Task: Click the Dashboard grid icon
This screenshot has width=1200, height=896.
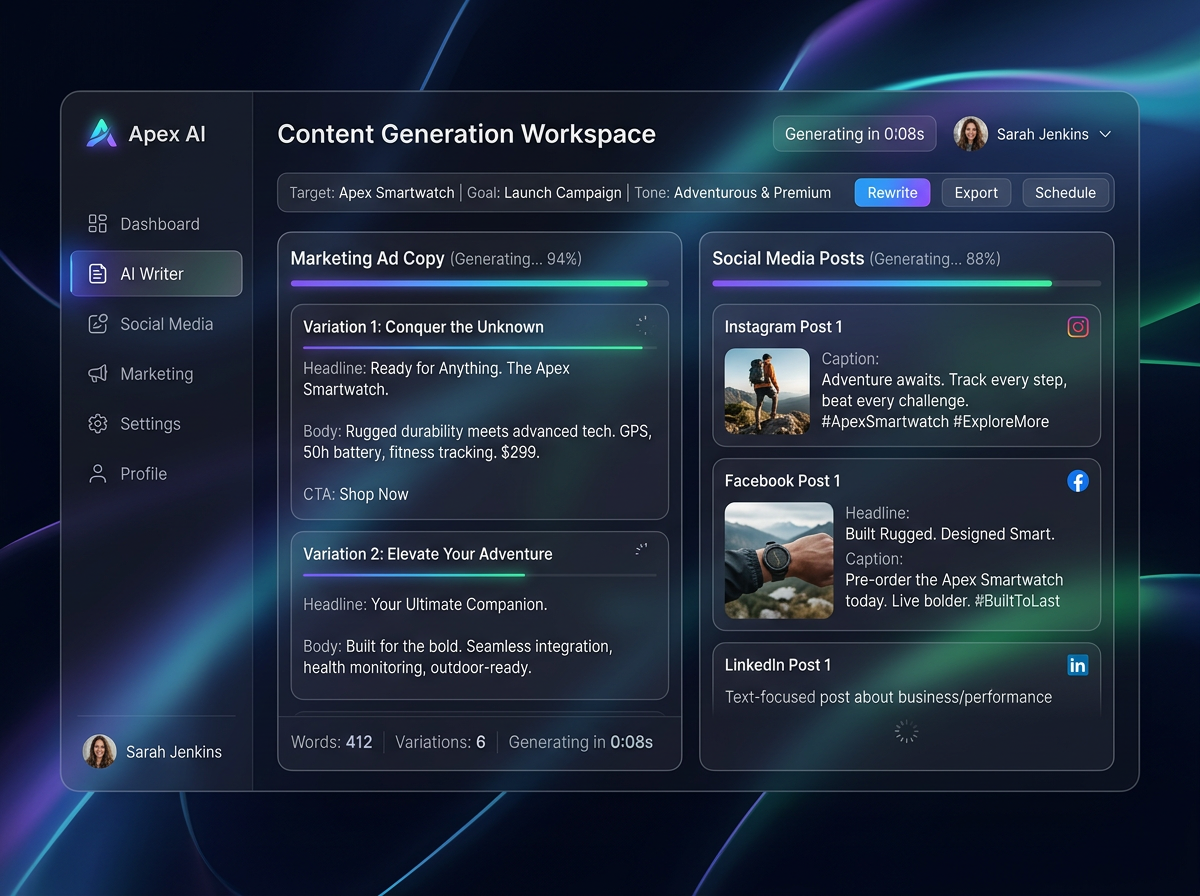Action: [x=97, y=223]
